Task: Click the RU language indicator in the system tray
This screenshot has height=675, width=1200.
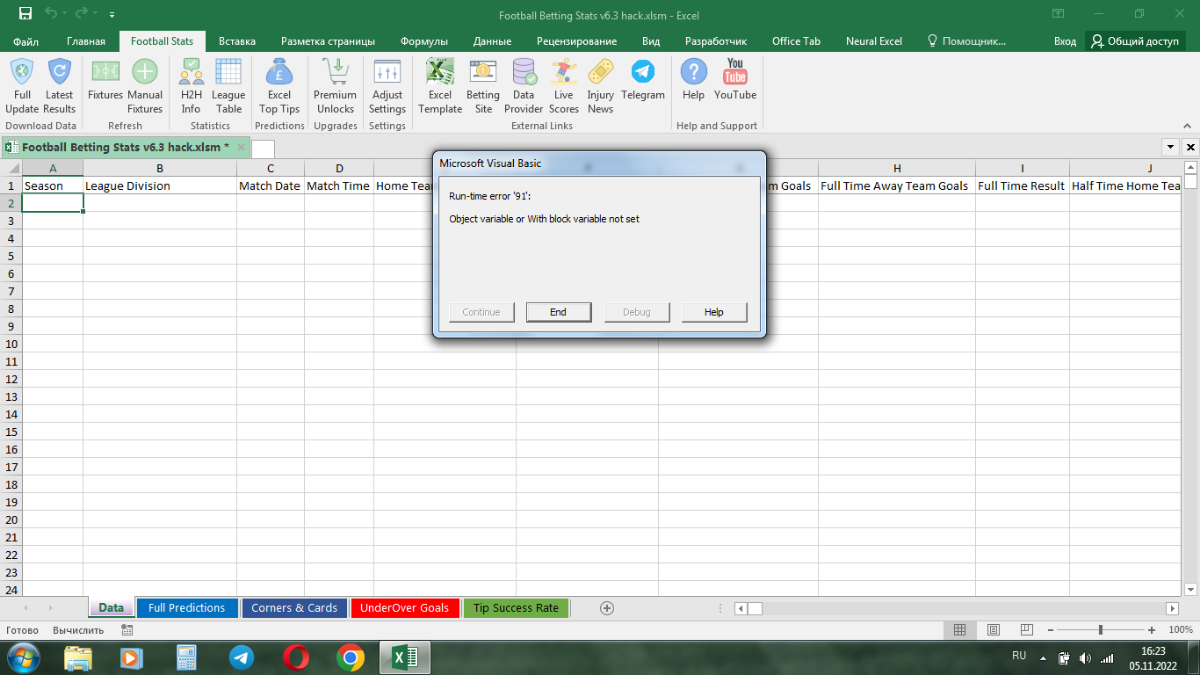Action: [1019, 655]
